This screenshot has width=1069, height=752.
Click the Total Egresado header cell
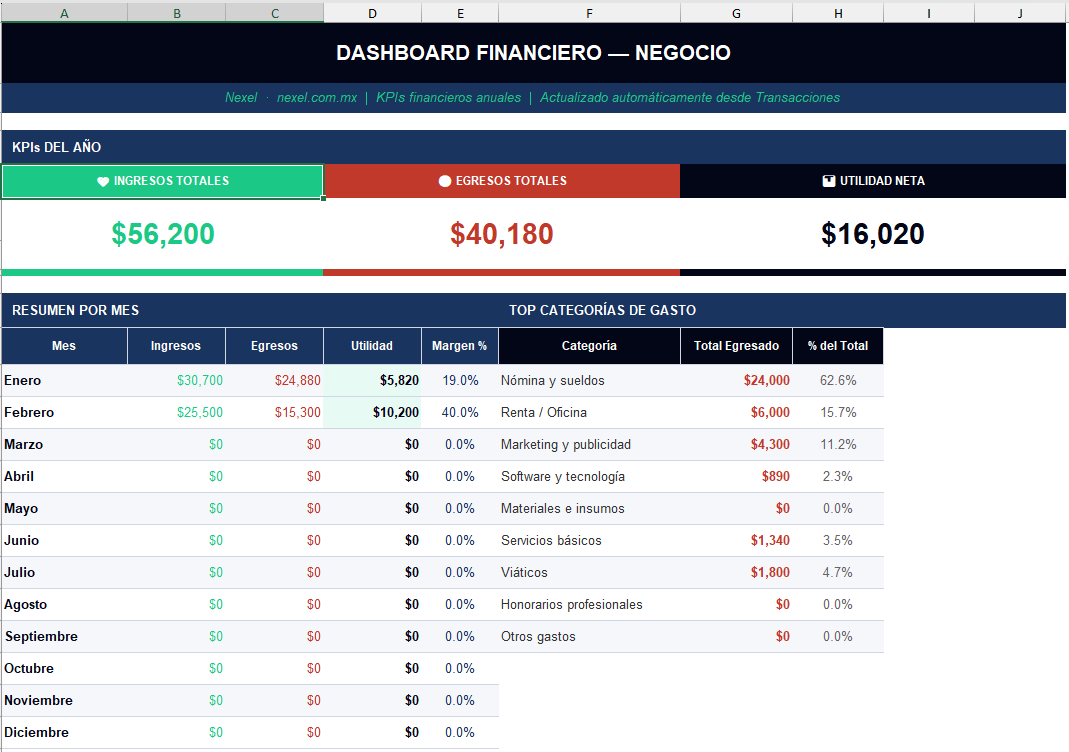click(736, 346)
